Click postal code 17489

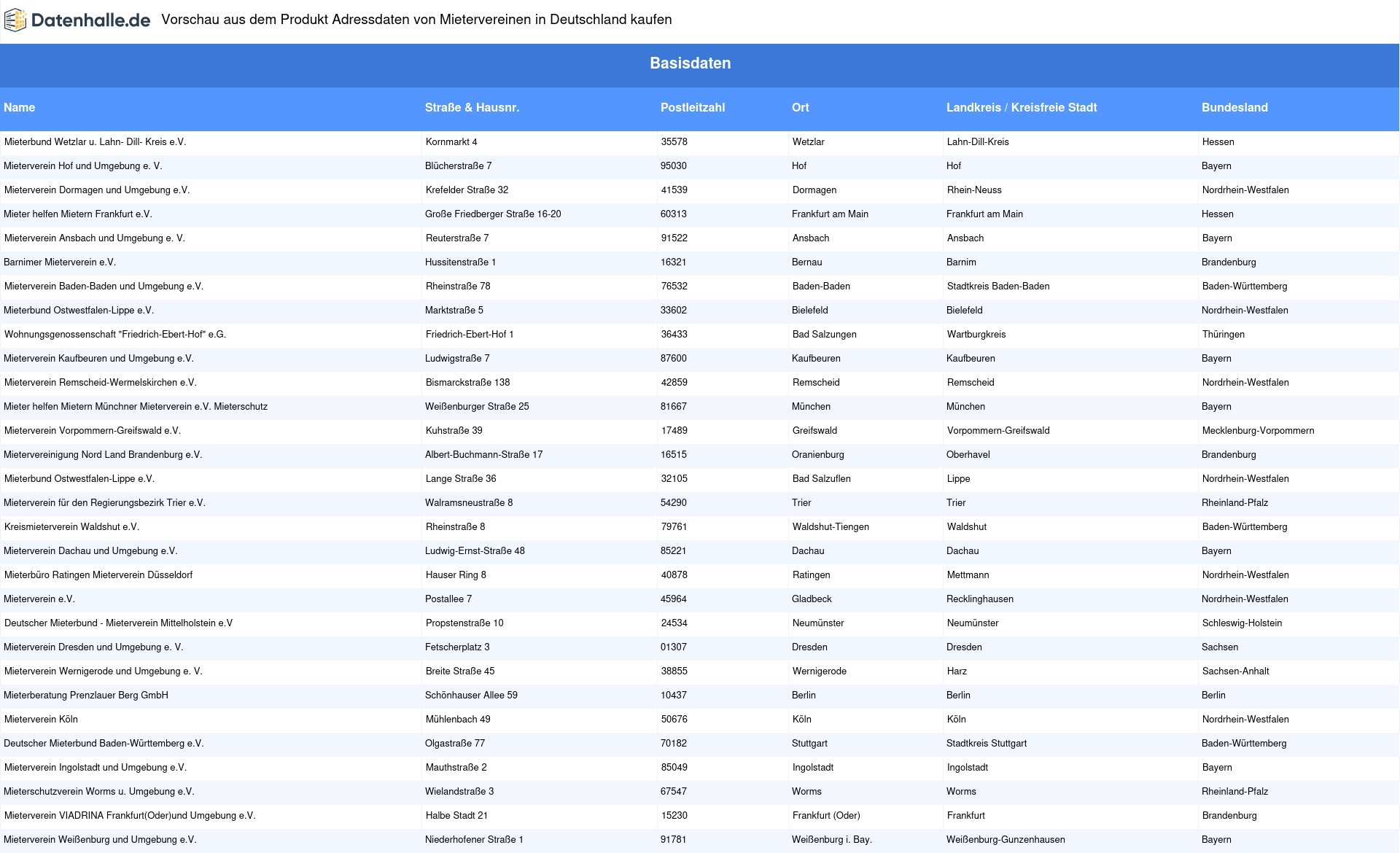[x=674, y=431]
